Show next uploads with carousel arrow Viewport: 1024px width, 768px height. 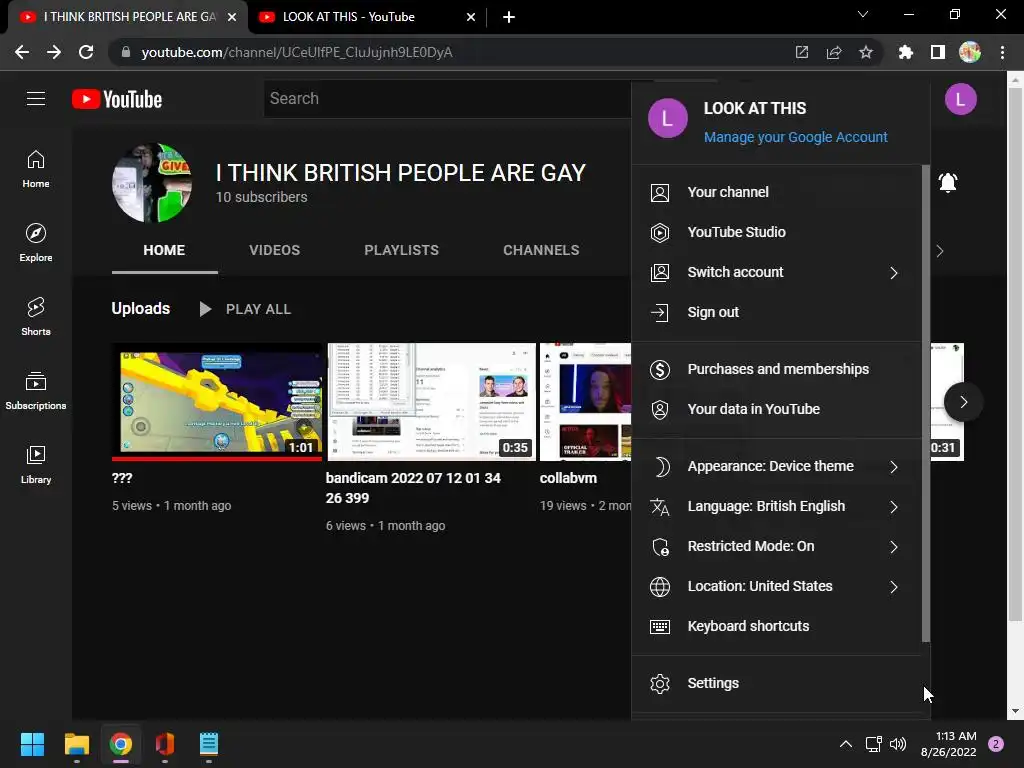pyautogui.click(x=963, y=402)
